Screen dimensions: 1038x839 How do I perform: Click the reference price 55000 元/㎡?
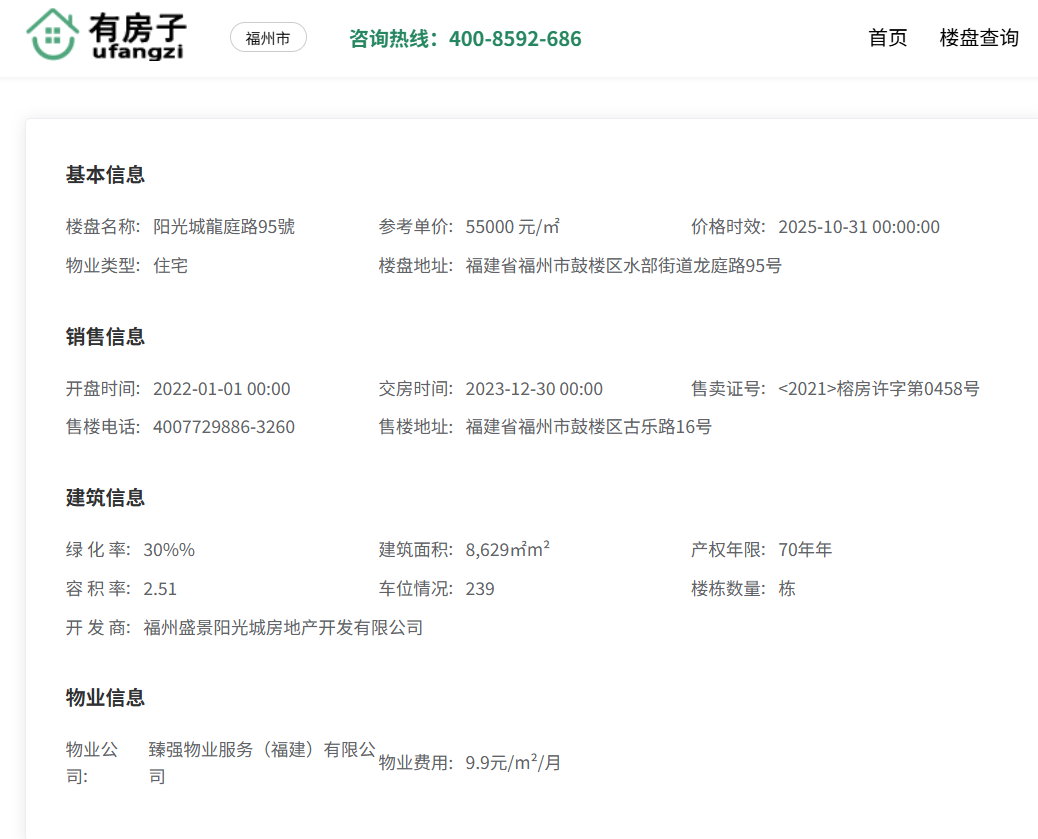512,227
